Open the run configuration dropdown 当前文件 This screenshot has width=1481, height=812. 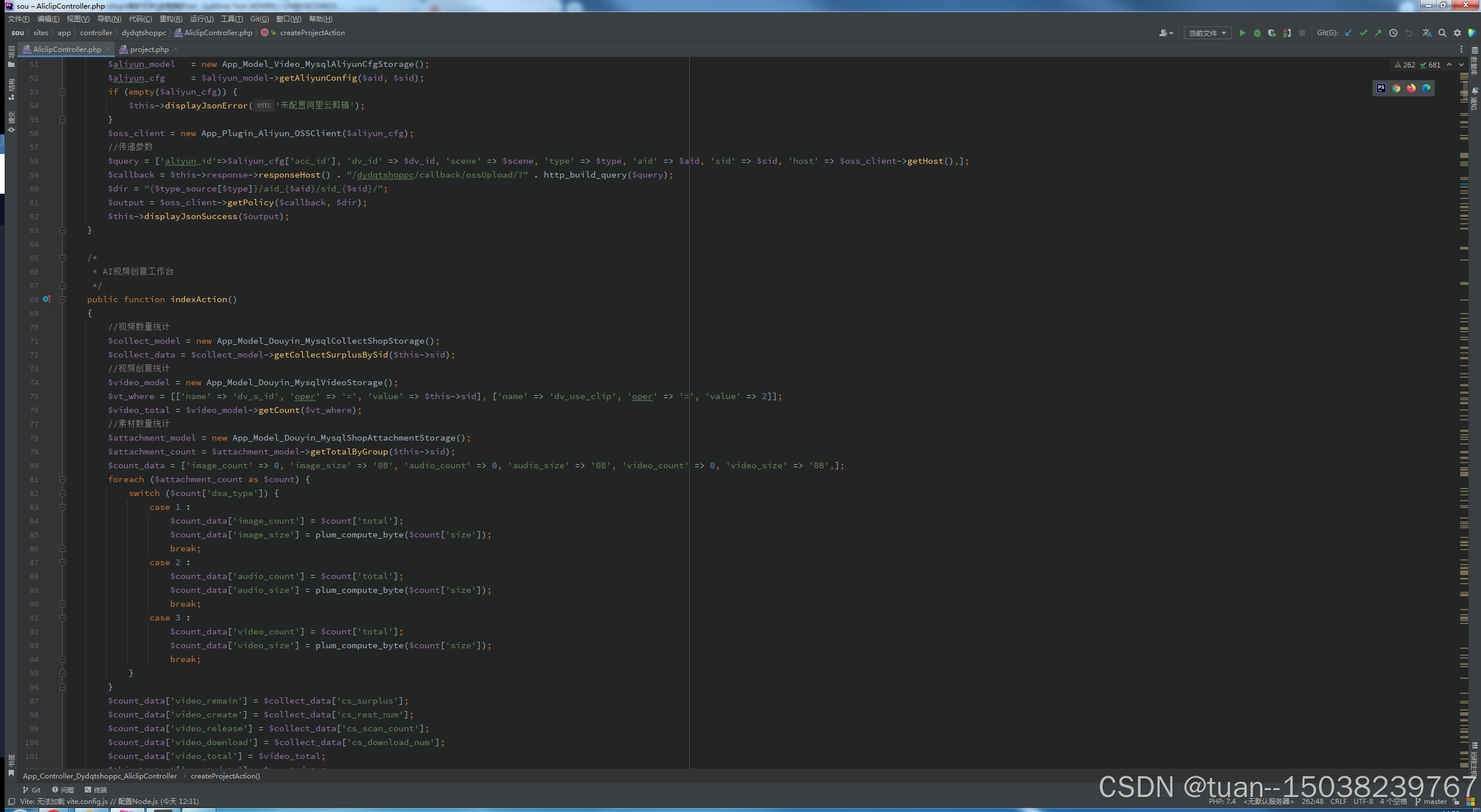pos(1208,33)
